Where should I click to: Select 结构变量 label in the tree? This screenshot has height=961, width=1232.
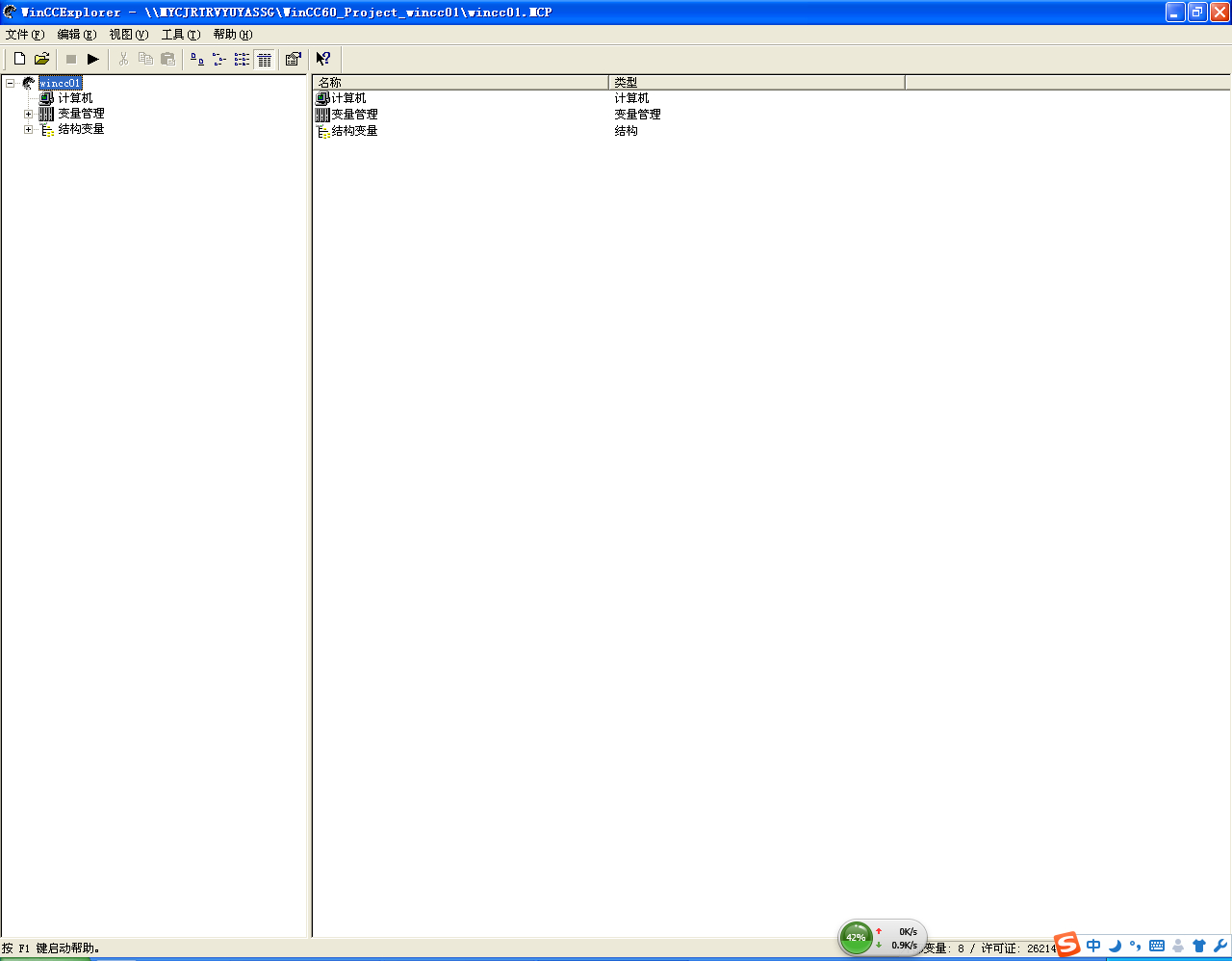[x=82, y=129]
